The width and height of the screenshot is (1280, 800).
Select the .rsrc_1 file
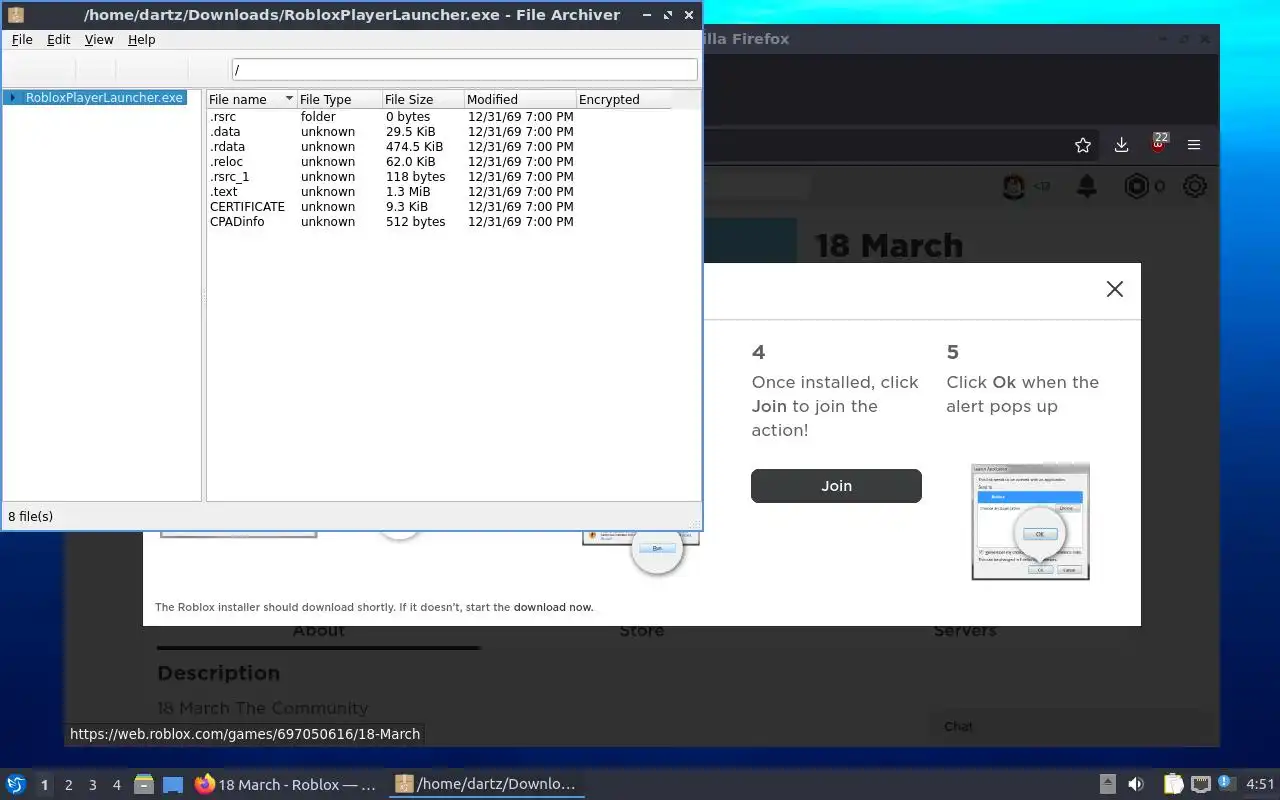tap(438, 177)
